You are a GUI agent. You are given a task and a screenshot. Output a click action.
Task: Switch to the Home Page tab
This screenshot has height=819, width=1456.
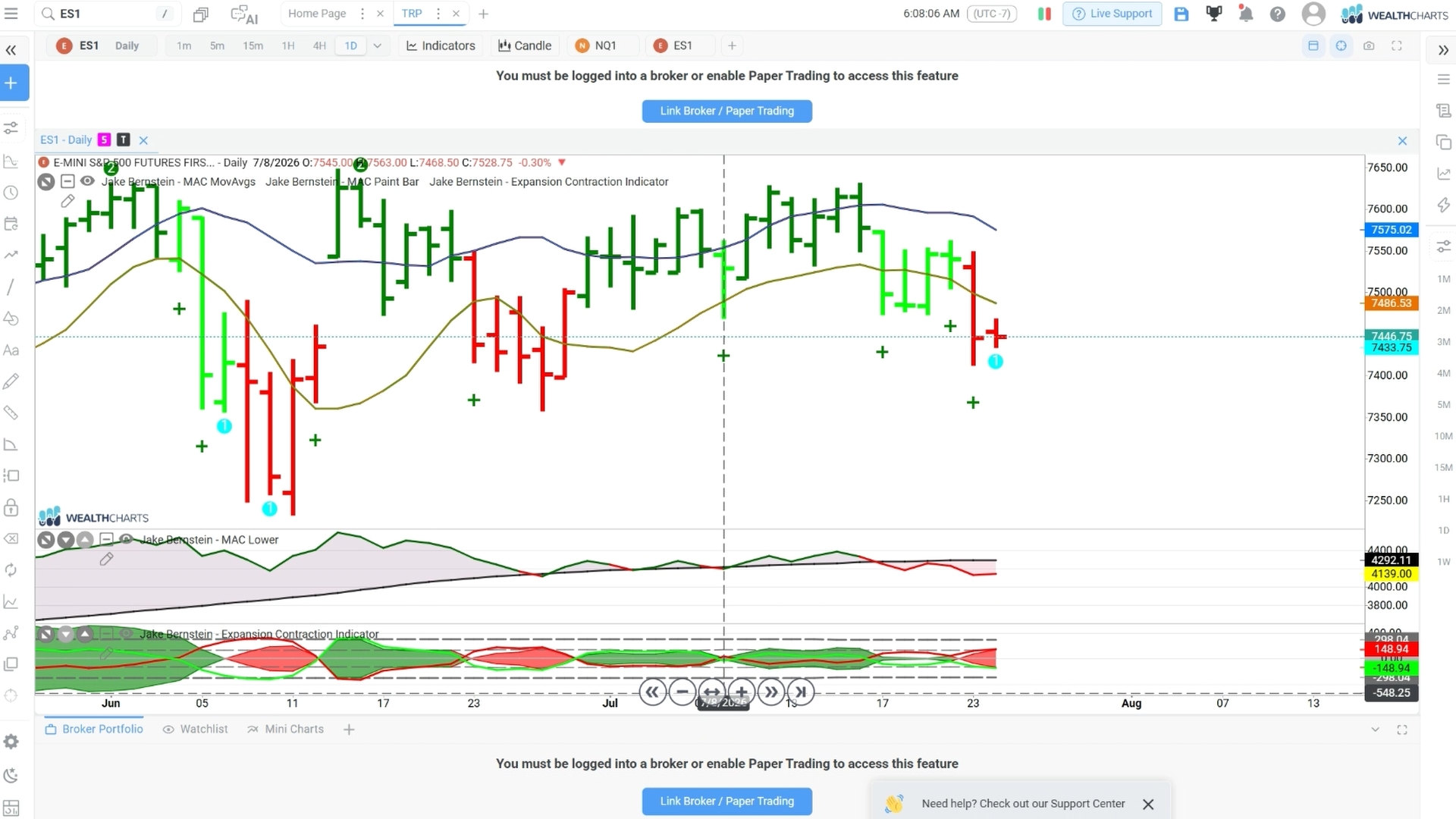point(317,14)
